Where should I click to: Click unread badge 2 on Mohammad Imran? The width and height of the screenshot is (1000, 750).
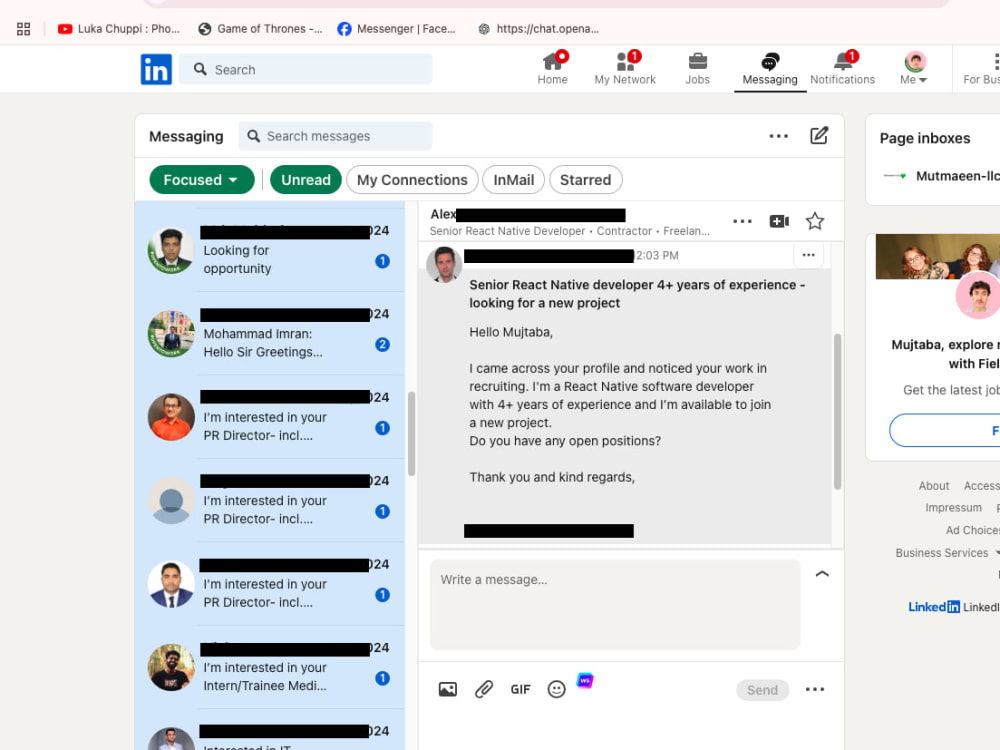[x=382, y=344]
